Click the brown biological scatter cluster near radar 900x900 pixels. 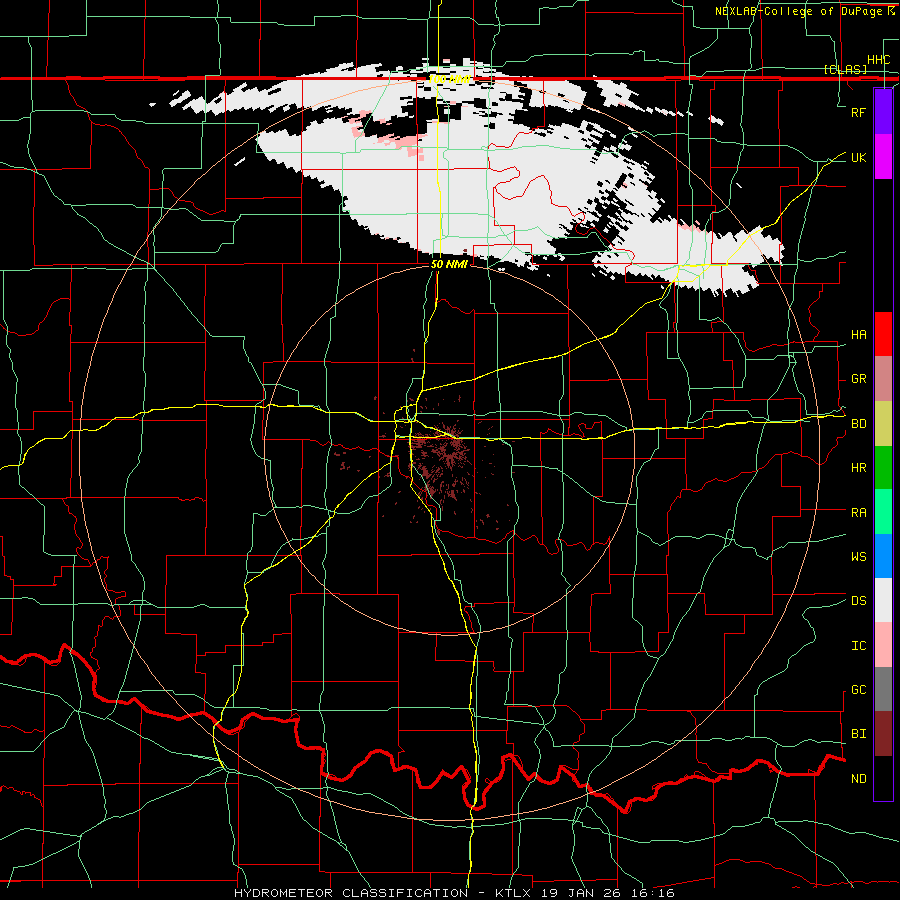point(444,459)
